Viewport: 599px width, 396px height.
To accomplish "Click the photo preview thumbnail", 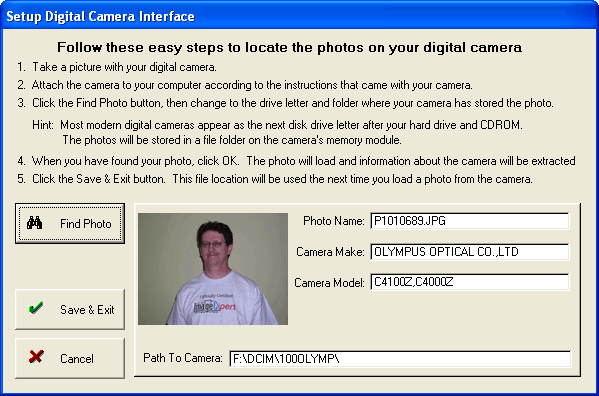I will tap(213, 269).
